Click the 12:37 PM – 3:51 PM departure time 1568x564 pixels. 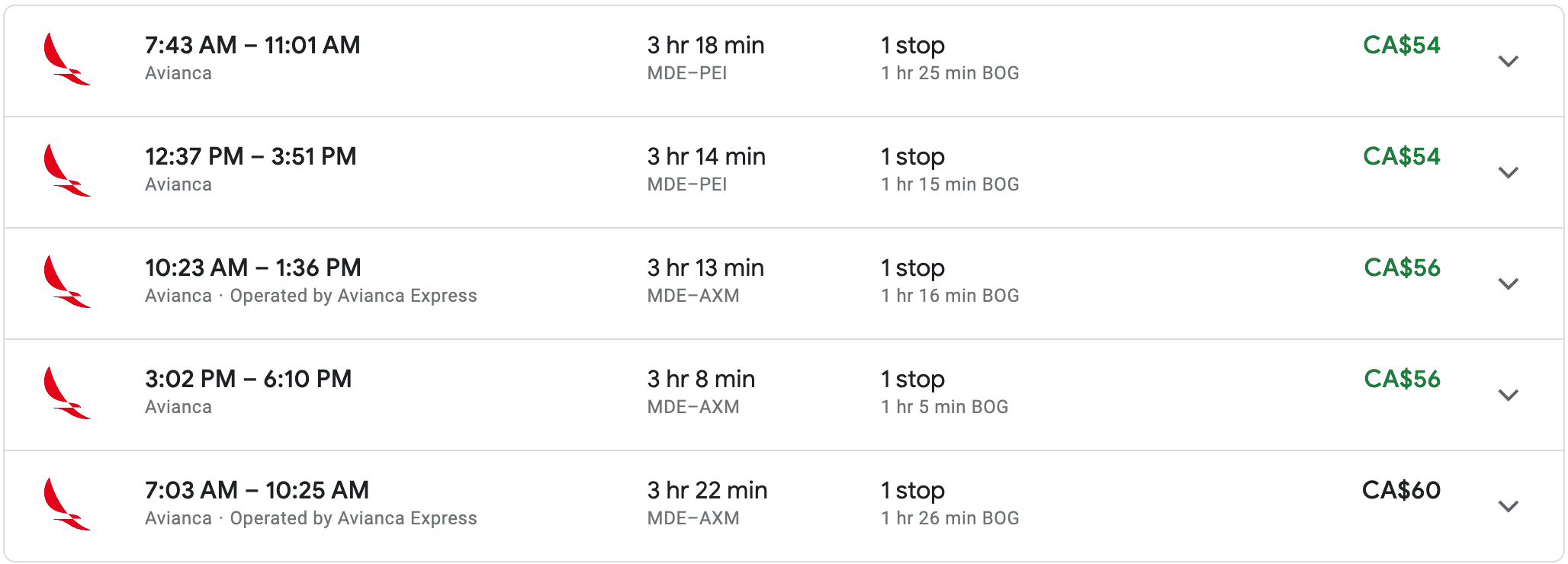(x=250, y=156)
